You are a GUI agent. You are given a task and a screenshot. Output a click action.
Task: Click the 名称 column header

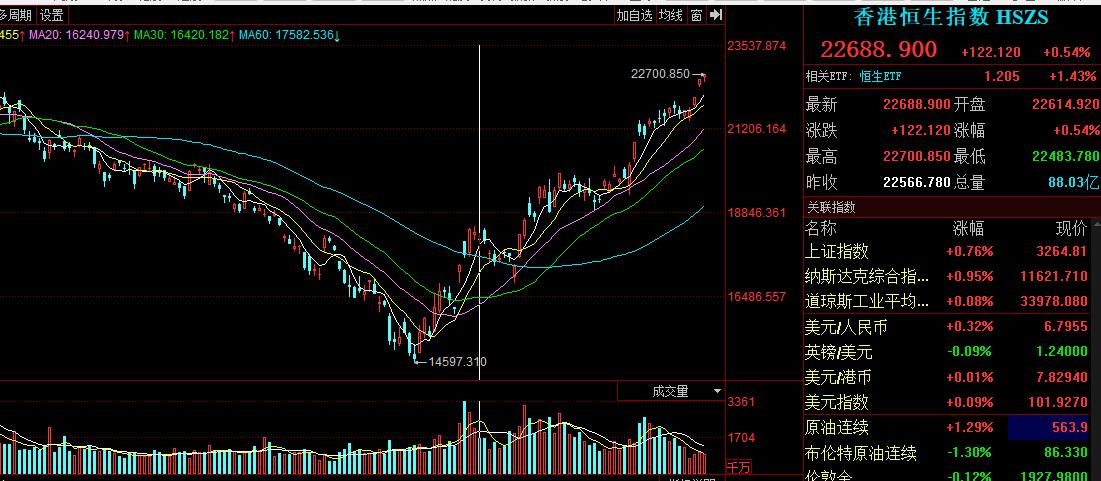click(x=821, y=228)
